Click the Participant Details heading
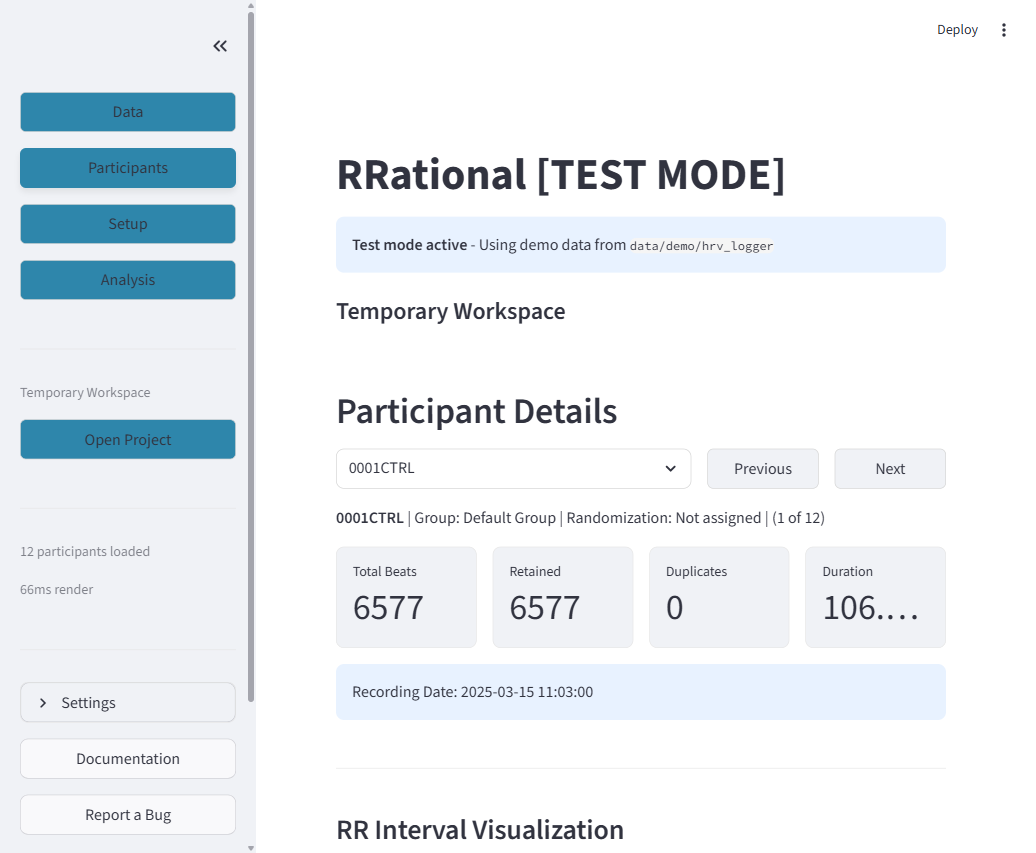The image size is (1036, 853). point(476,412)
